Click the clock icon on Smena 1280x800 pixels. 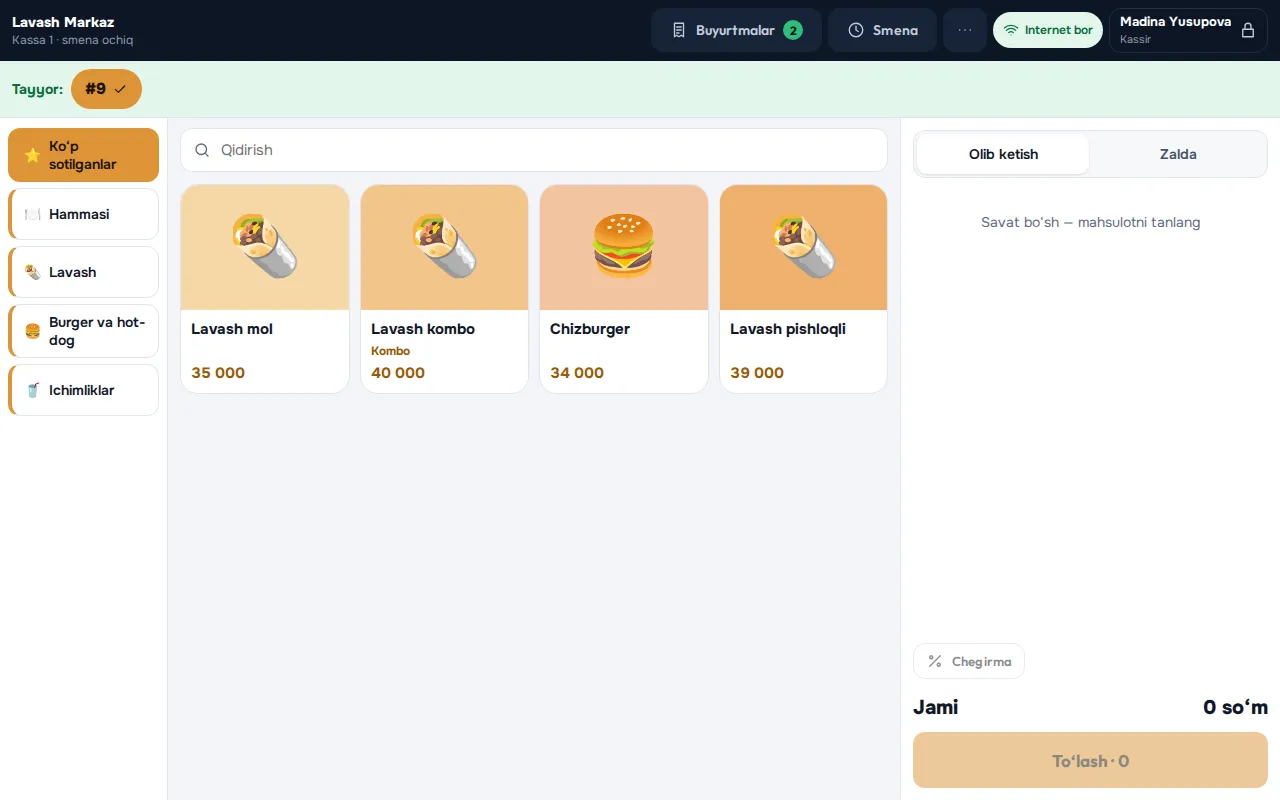coord(856,30)
